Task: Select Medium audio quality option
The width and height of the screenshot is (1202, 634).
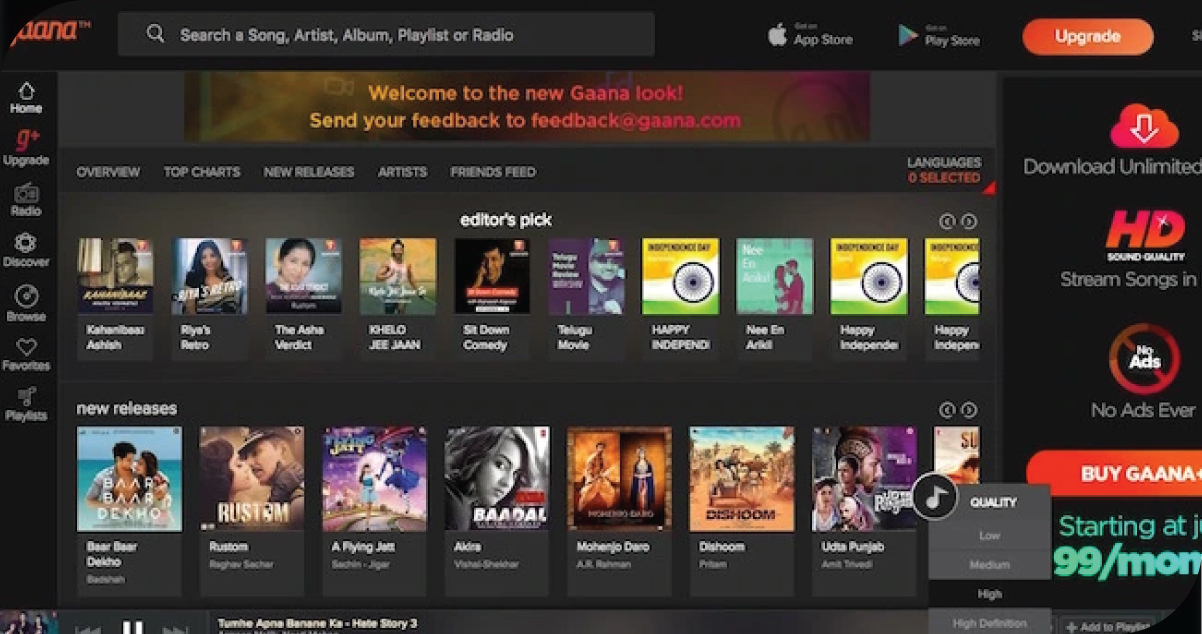Action: point(989,565)
